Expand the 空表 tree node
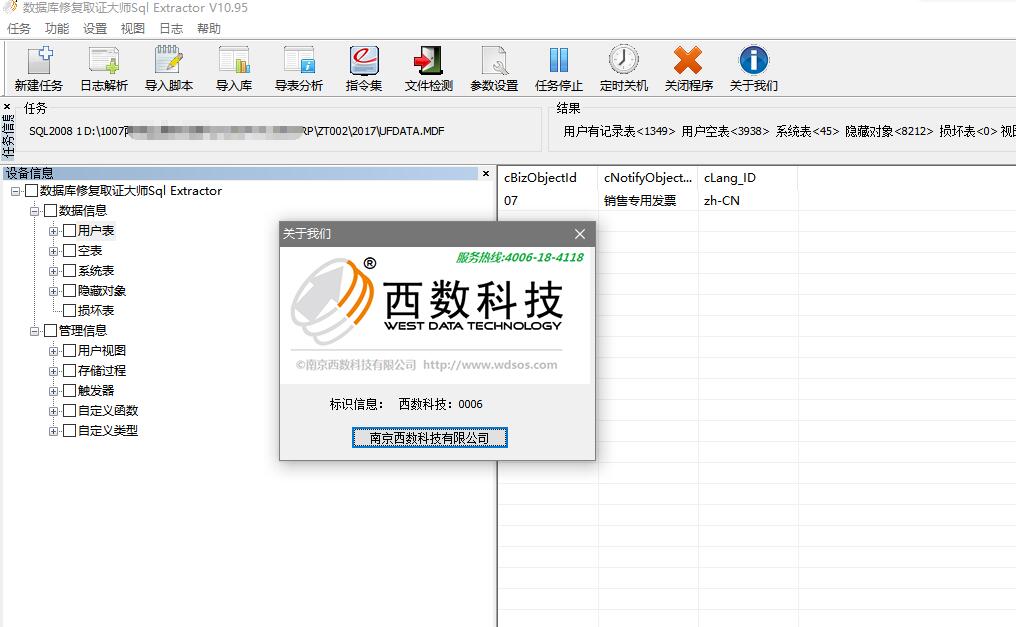1016x627 pixels. coord(54,251)
